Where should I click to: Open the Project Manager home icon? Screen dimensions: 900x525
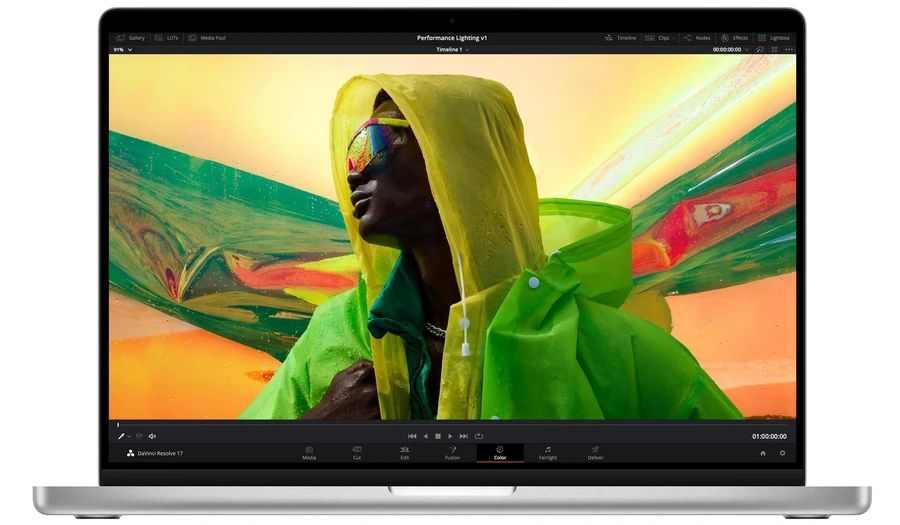click(763, 453)
